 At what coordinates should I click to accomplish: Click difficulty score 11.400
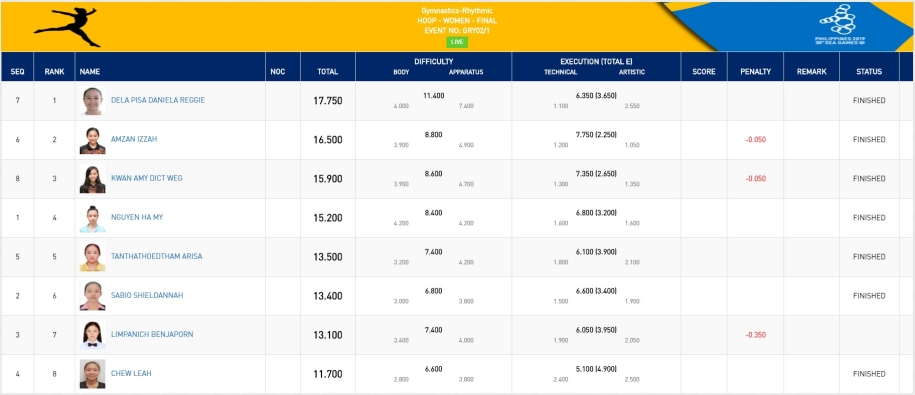pyautogui.click(x=434, y=96)
